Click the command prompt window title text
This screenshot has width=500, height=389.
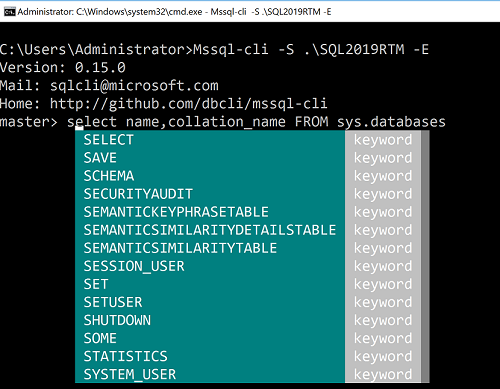pyautogui.click(x=174, y=12)
